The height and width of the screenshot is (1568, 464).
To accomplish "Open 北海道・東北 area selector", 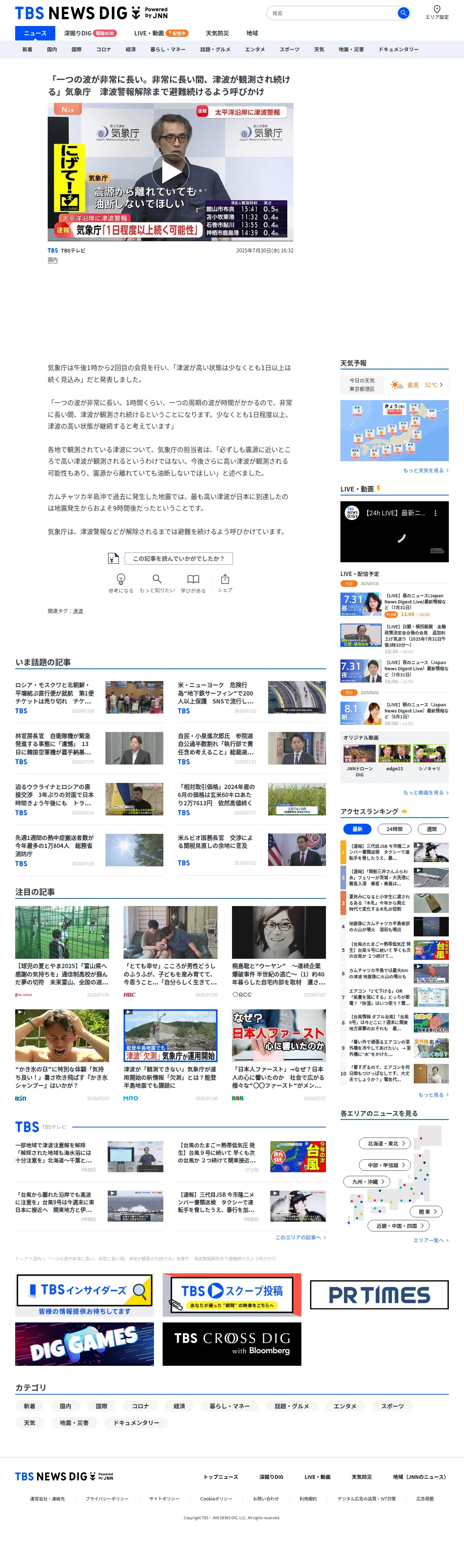I will point(386,1143).
